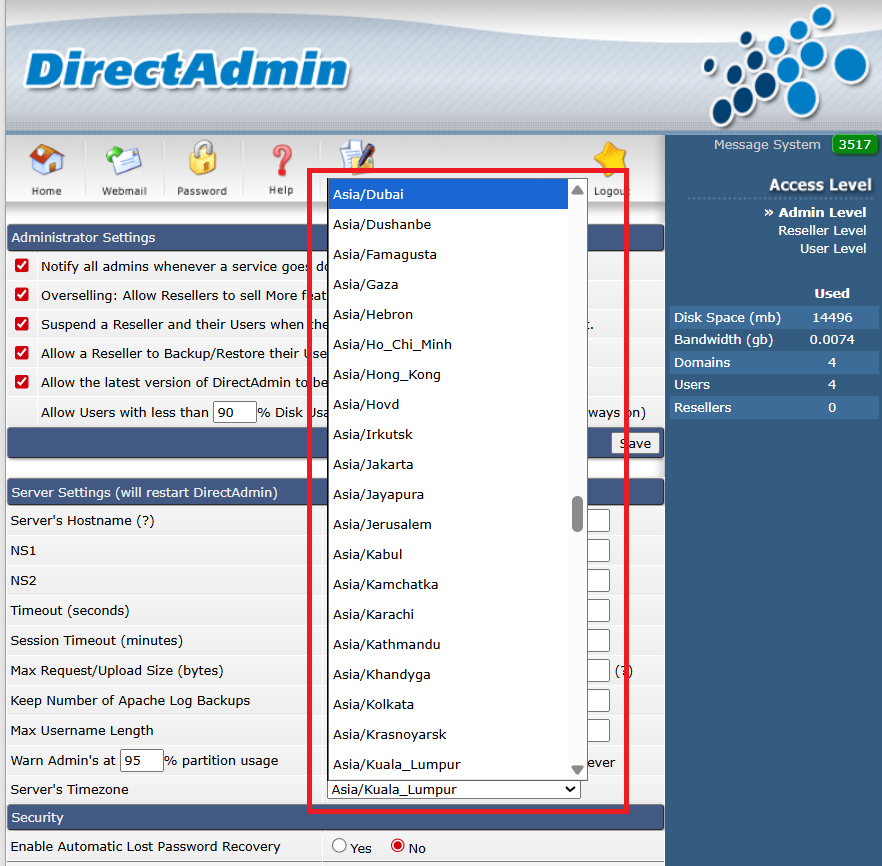
Task: Open Message System count 3517
Action: coord(854,145)
